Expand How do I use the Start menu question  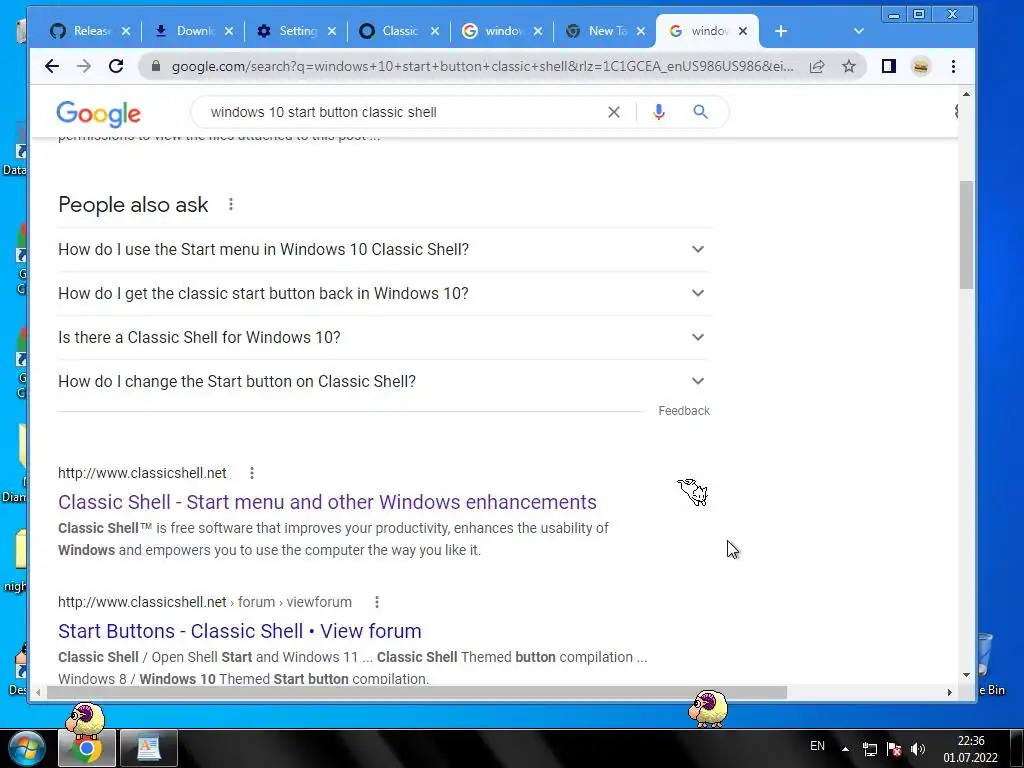point(383,249)
